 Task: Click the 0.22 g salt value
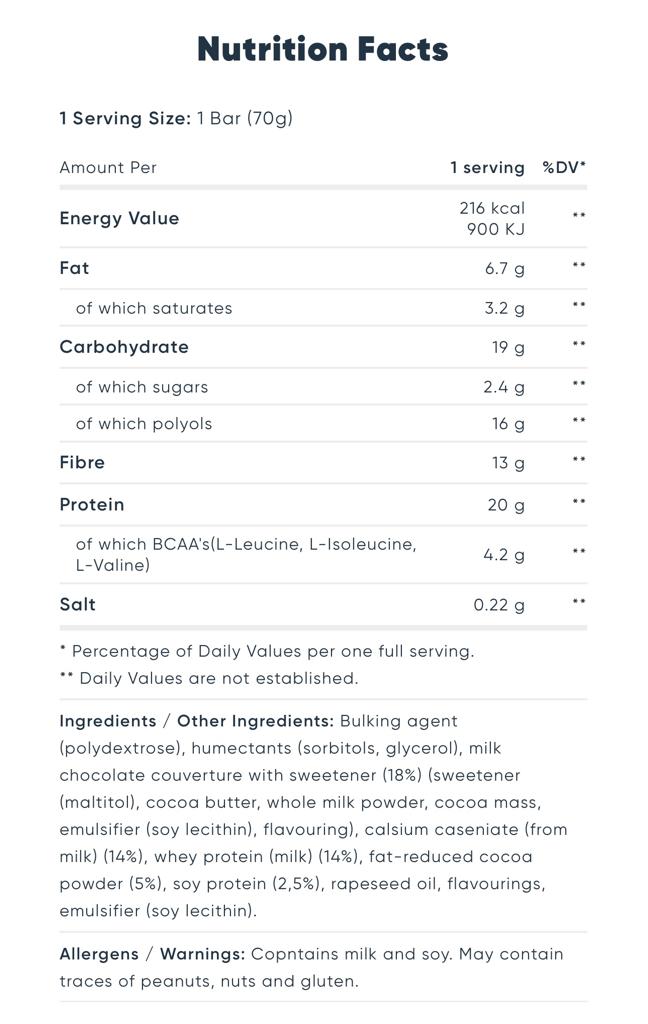499,605
